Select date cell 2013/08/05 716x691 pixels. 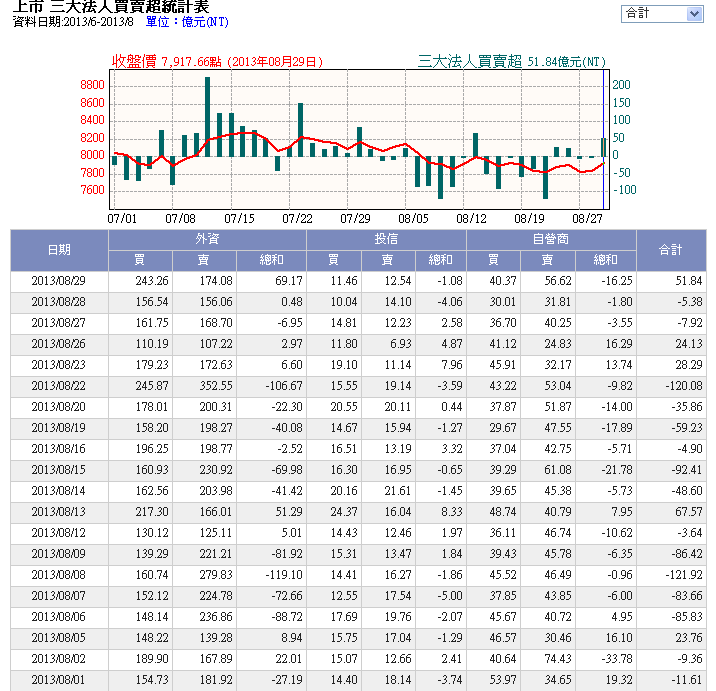[58, 638]
